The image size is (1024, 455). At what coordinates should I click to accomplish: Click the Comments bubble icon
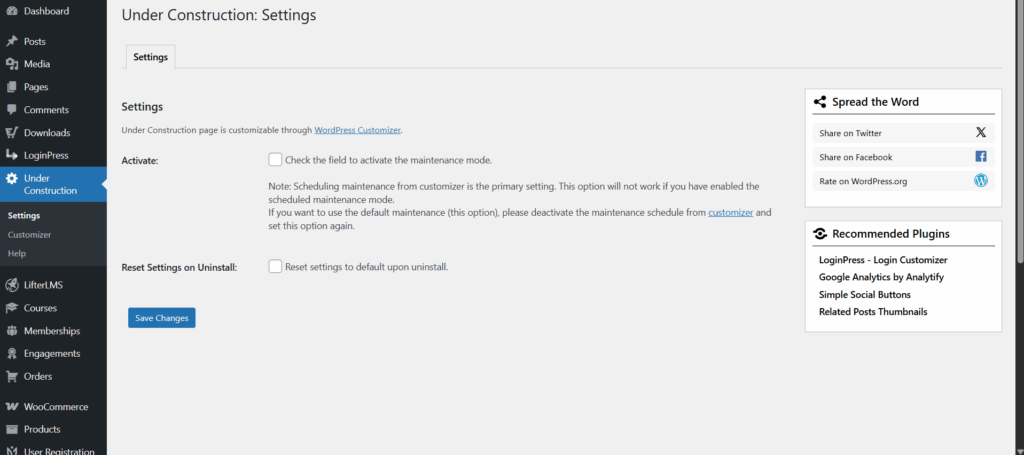[x=12, y=110]
